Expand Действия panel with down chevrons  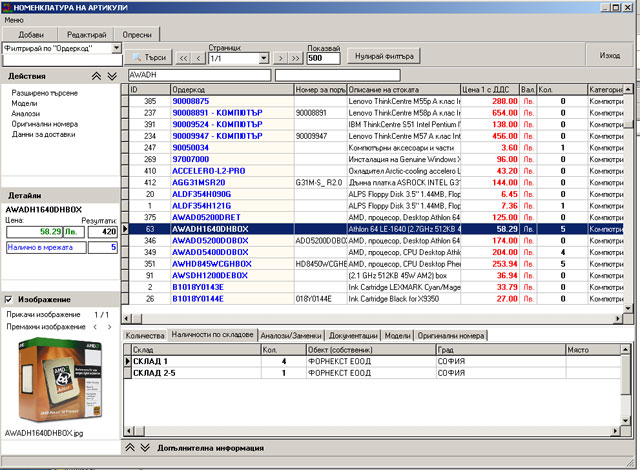112,76
